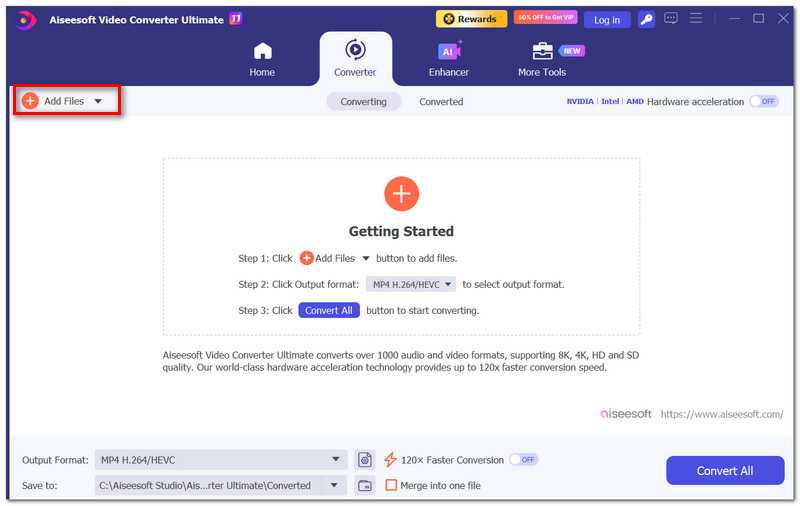Image resolution: width=800 pixels, height=506 pixels.
Task: Click the Getting Started heading
Action: pos(402,231)
